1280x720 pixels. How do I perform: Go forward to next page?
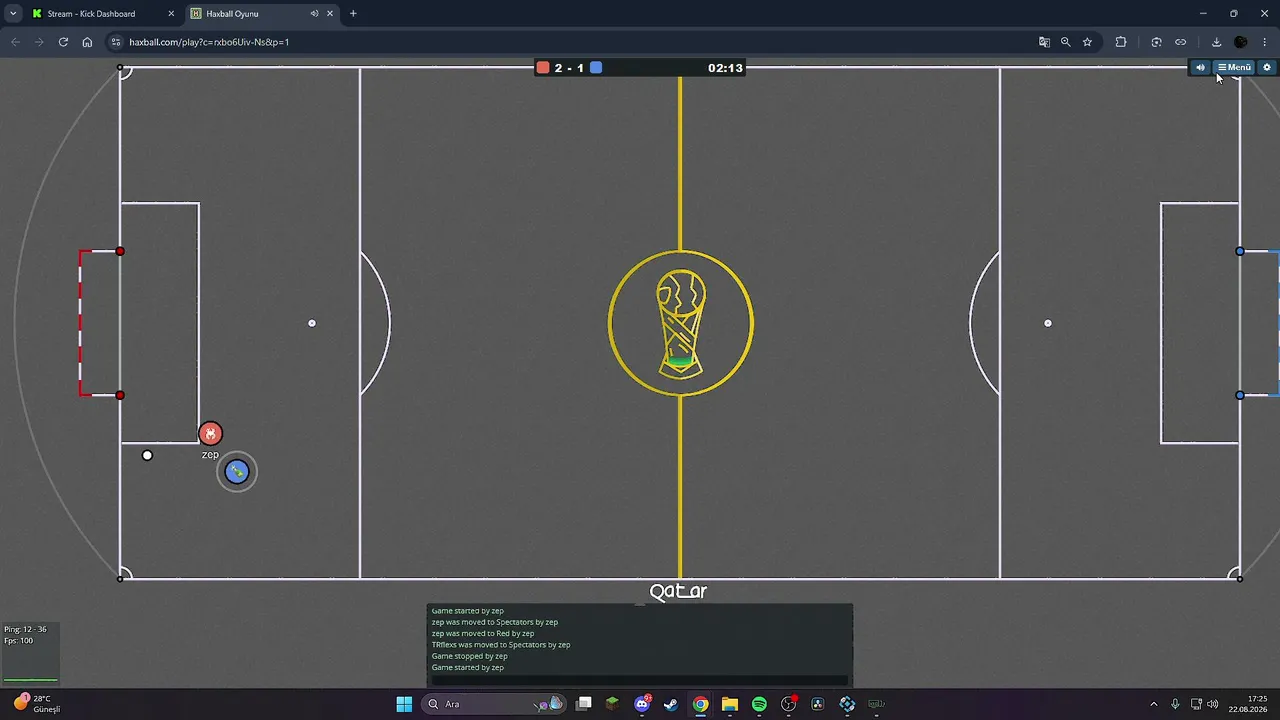pos(39,42)
